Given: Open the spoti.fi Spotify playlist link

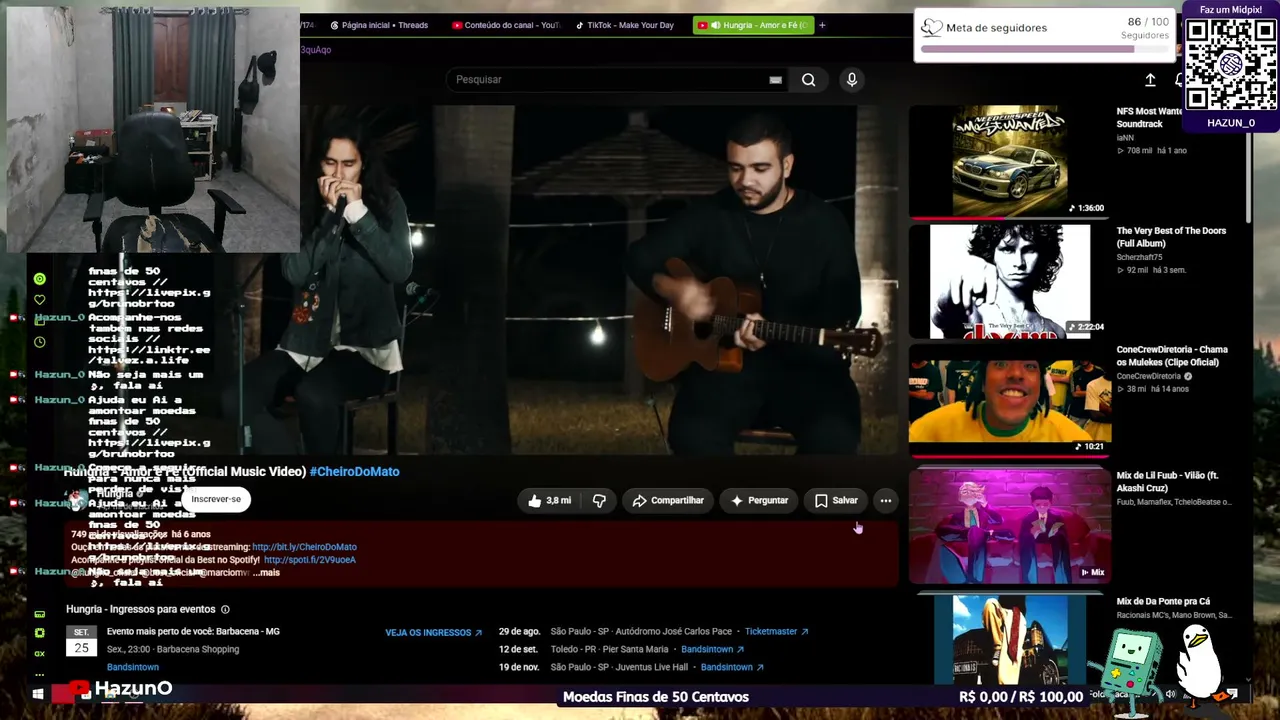Looking at the screenshot, I should (x=310, y=560).
